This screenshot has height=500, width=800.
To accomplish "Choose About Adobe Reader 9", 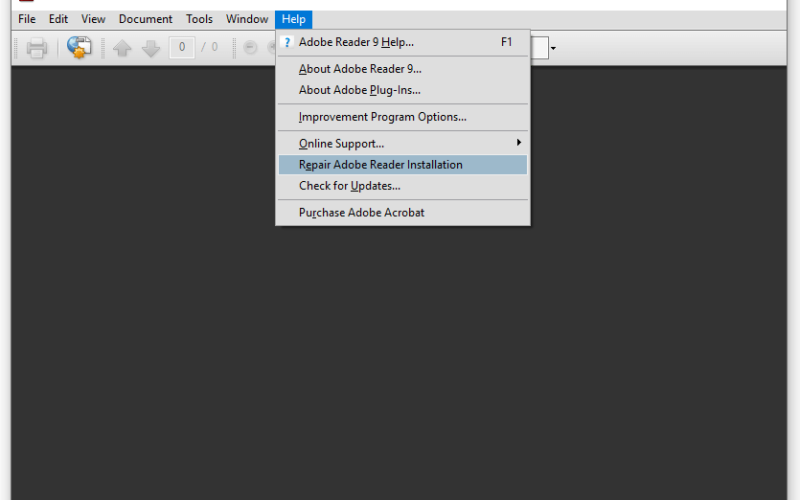I will pyautogui.click(x=403, y=69).
